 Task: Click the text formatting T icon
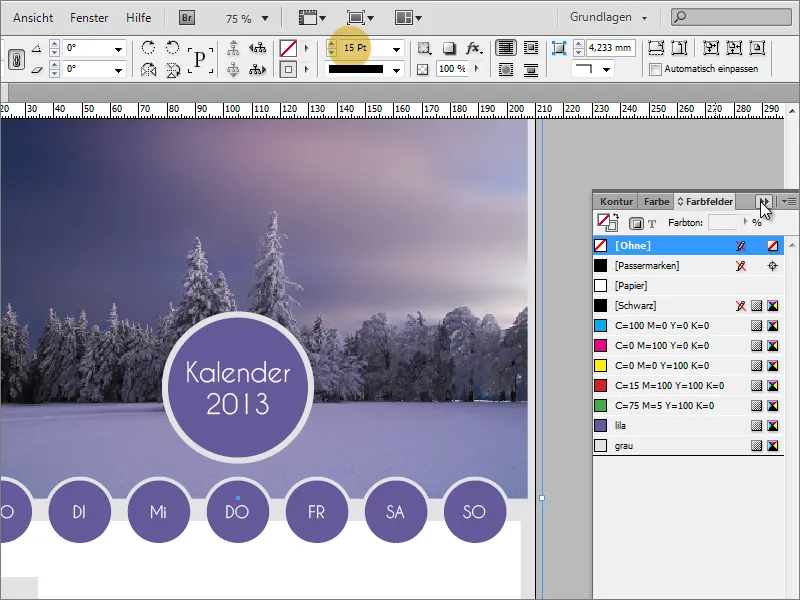tap(652, 223)
